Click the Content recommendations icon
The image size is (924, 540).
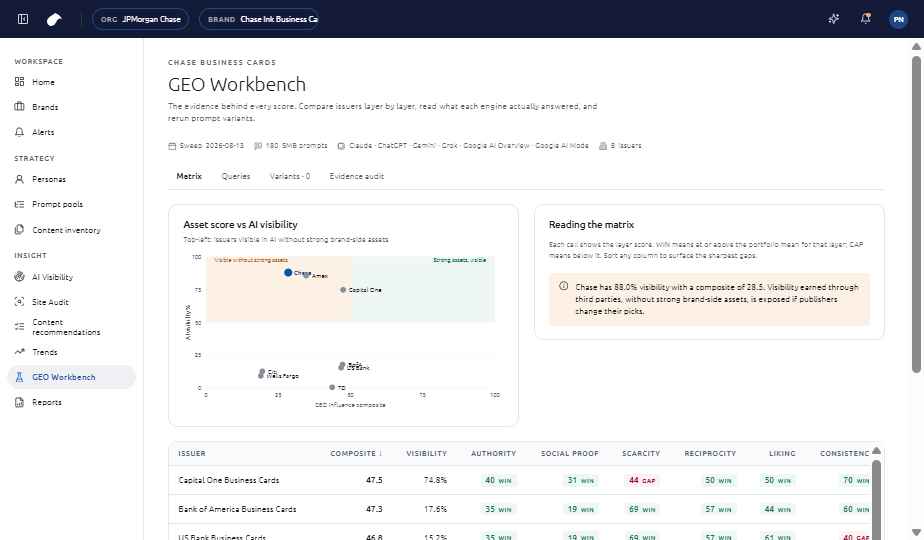tap(19, 327)
